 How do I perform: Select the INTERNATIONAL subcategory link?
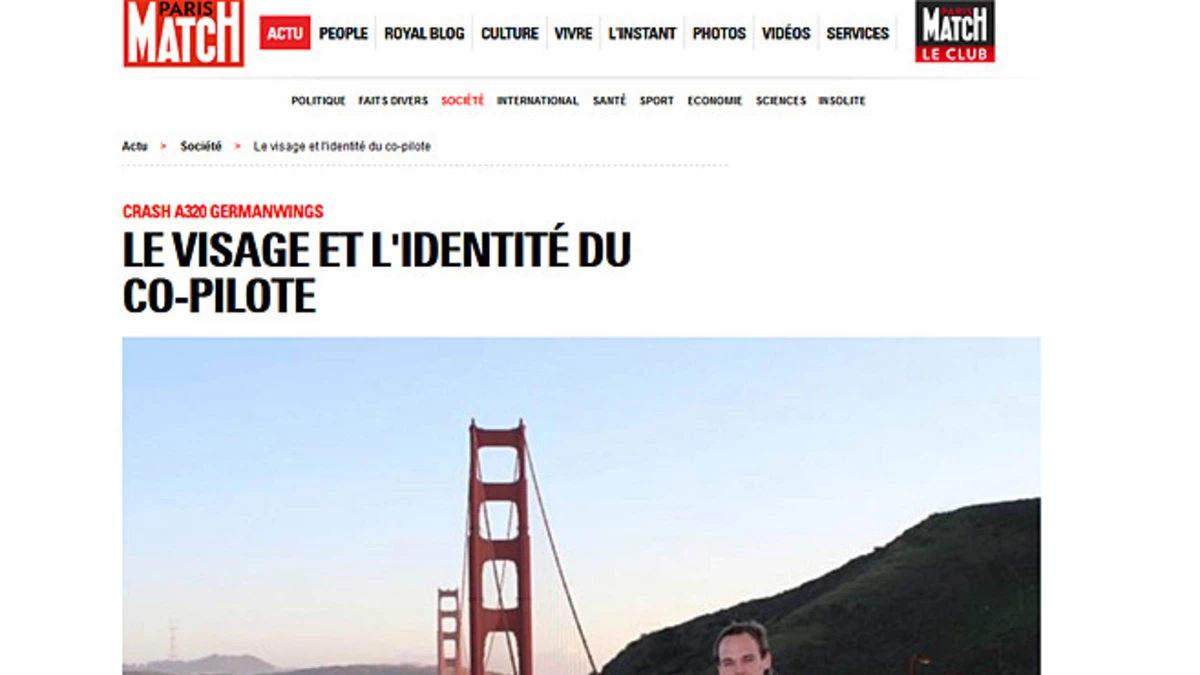click(x=538, y=101)
